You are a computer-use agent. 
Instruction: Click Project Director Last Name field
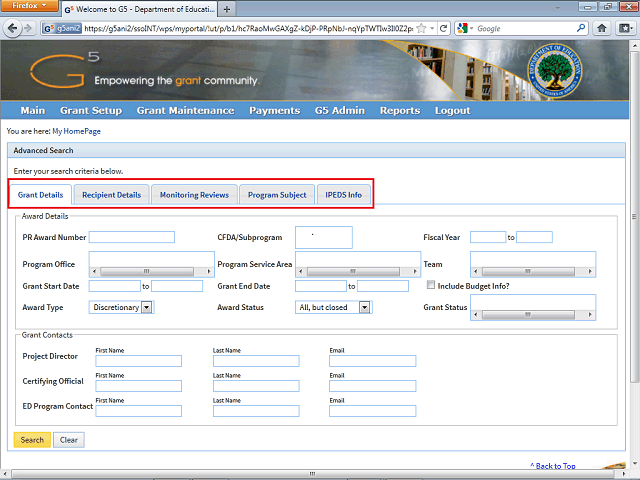256,361
